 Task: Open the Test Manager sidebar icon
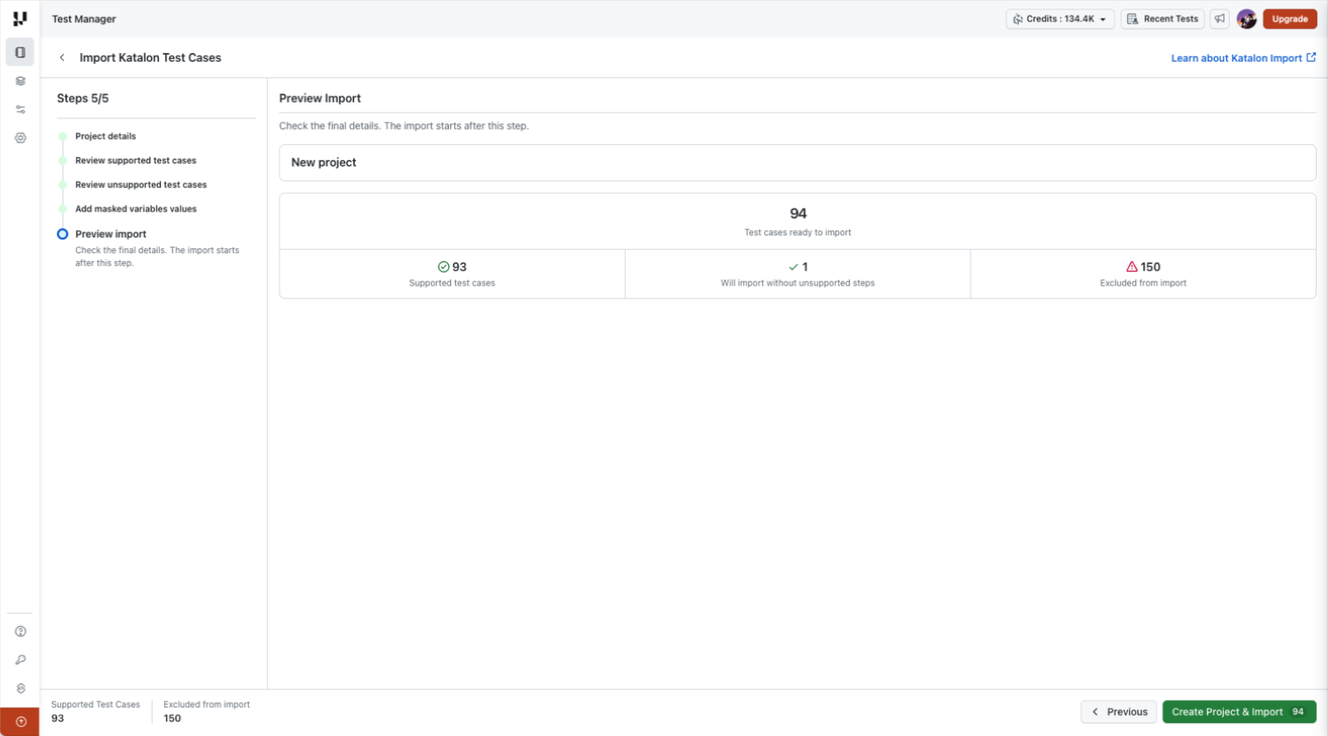pos(20,52)
